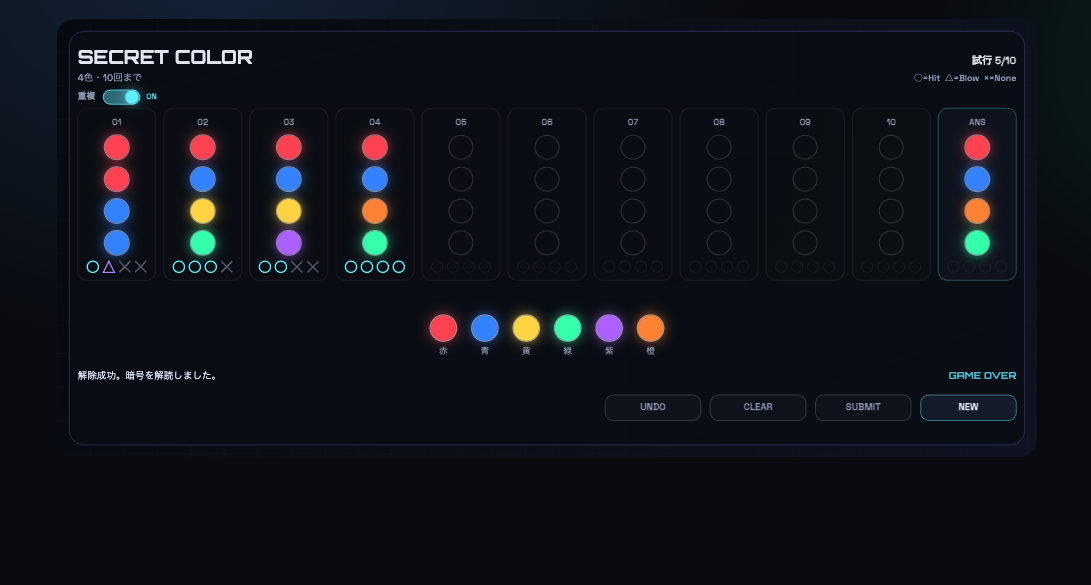
Task: Pick the purple (紫) color from palette
Action: [x=609, y=328]
